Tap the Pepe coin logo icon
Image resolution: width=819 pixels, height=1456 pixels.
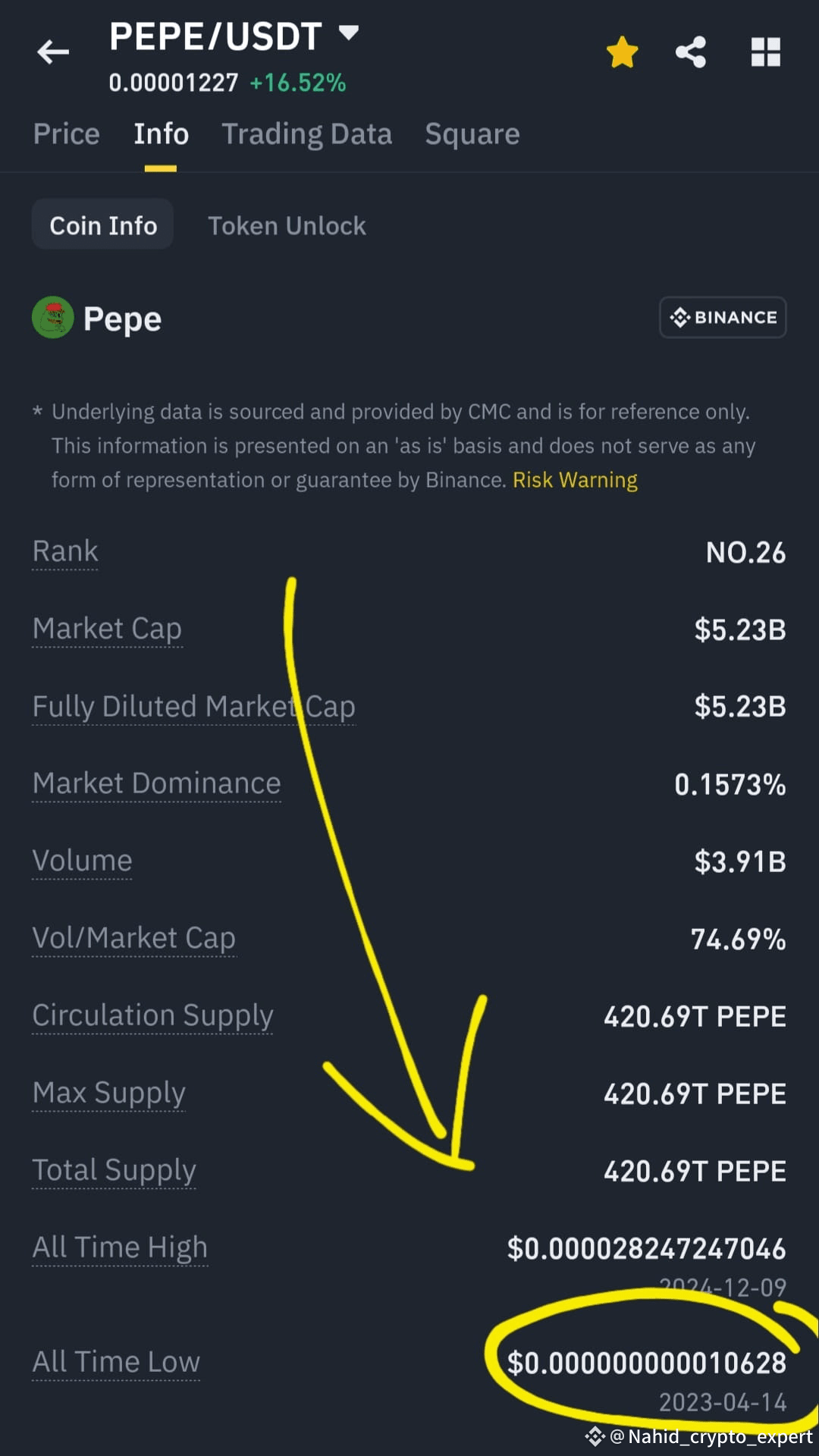52,317
